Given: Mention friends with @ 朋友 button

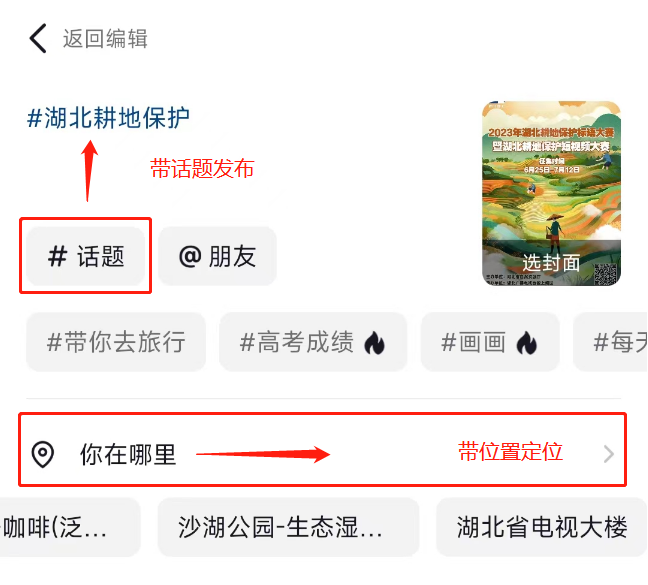Looking at the screenshot, I should (217, 256).
